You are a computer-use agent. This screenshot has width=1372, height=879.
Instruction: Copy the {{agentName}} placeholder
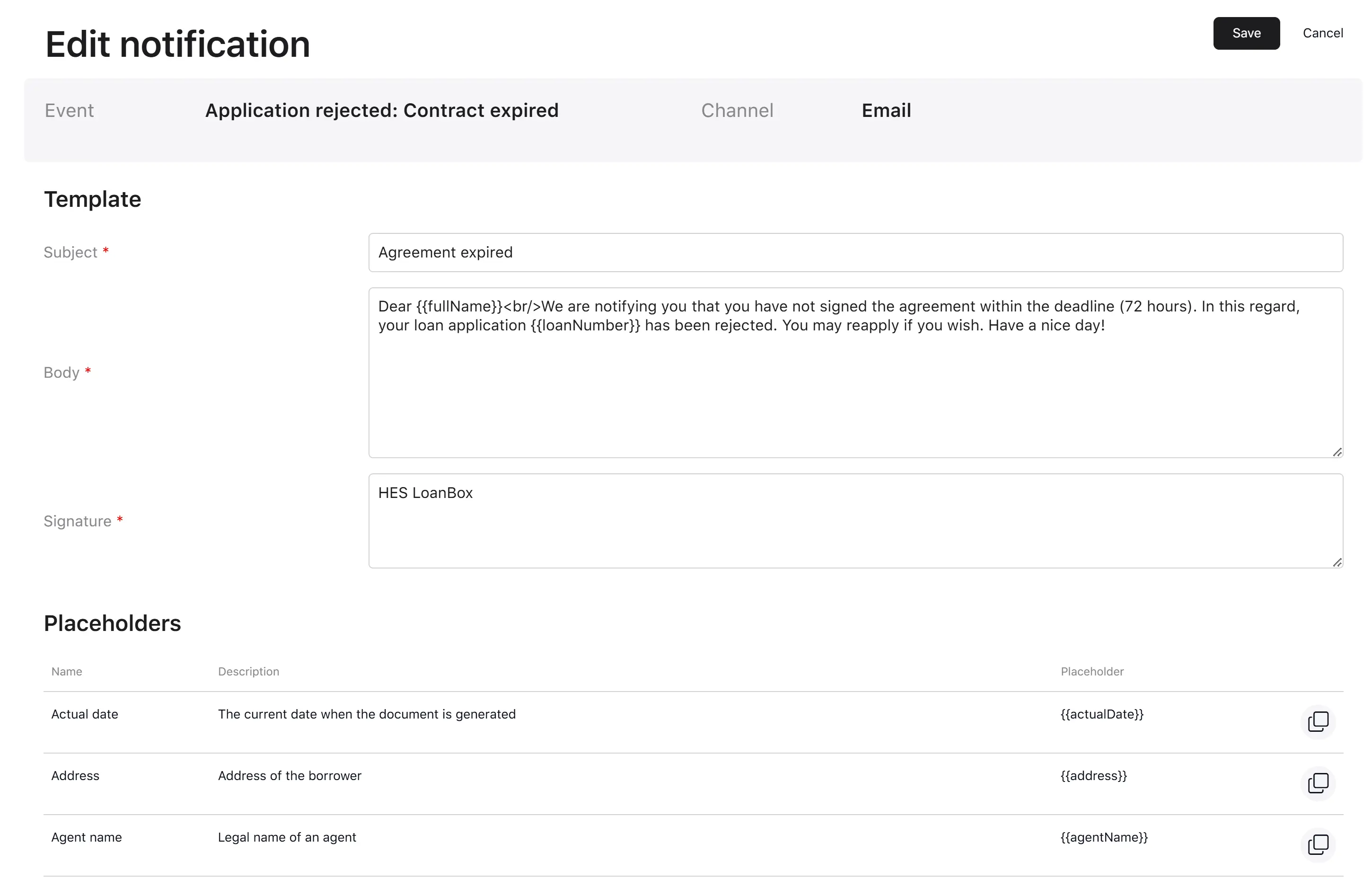[x=1318, y=845]
